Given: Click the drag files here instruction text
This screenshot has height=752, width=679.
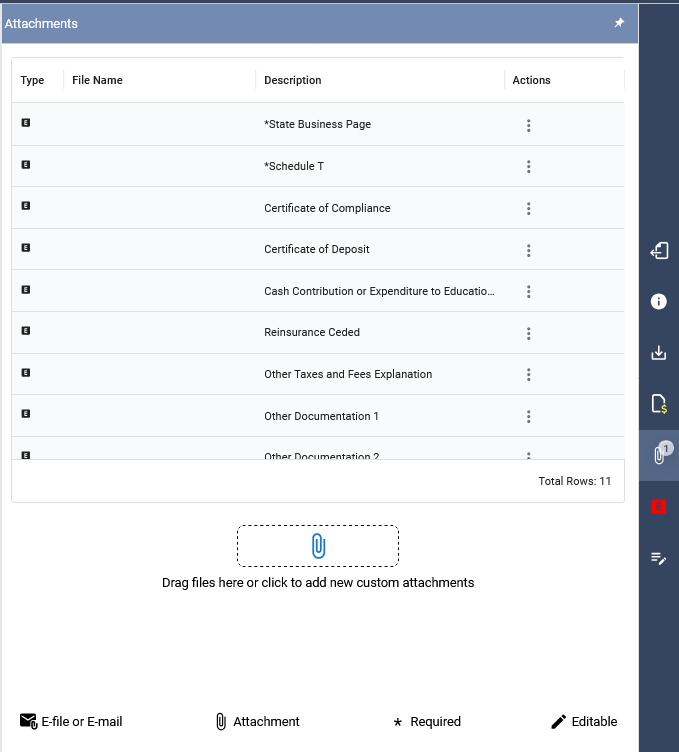Looking at the screenshot, I should [318, 582].
